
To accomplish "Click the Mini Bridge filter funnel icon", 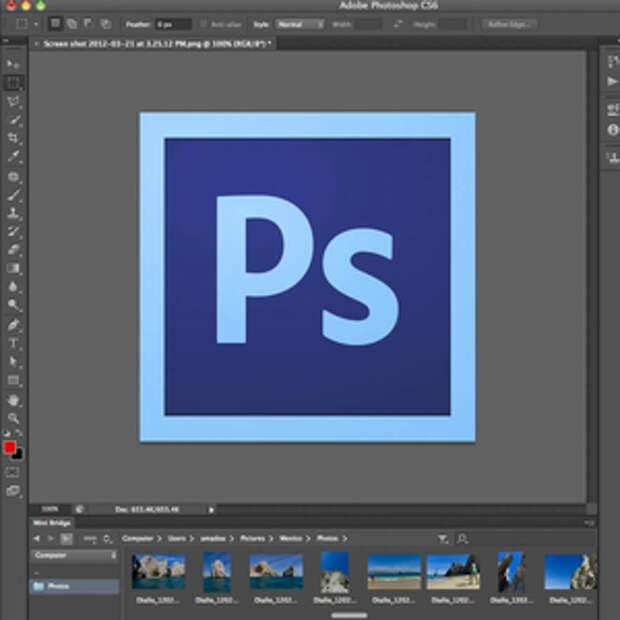I will click(x=443, y=539).
